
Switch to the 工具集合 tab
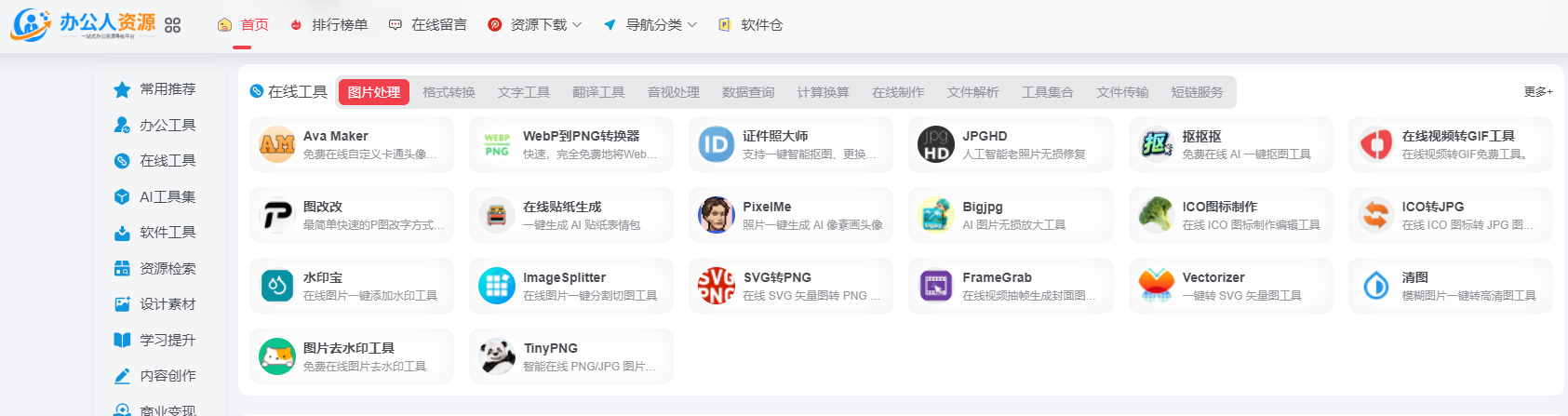tap(1048, 92)
